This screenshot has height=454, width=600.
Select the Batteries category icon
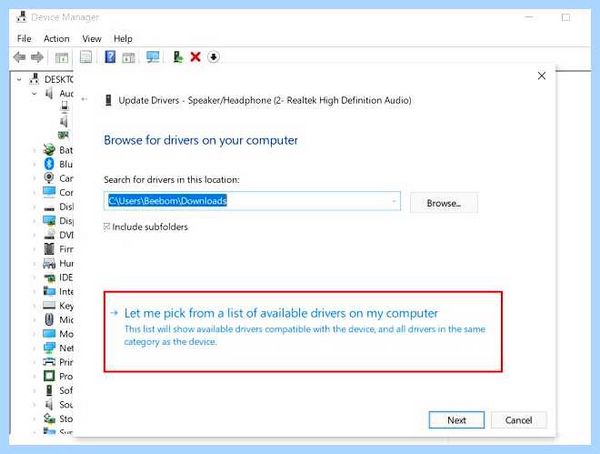coord(49,150)
